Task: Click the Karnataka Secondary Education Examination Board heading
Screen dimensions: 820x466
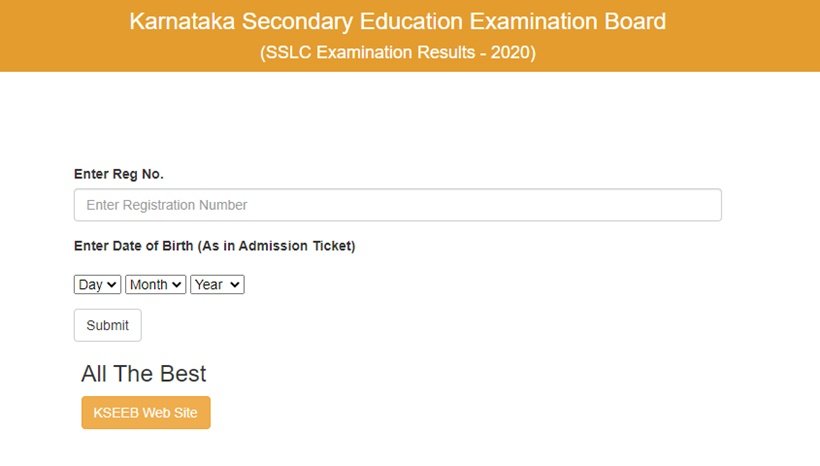Action: coord(397,21)
